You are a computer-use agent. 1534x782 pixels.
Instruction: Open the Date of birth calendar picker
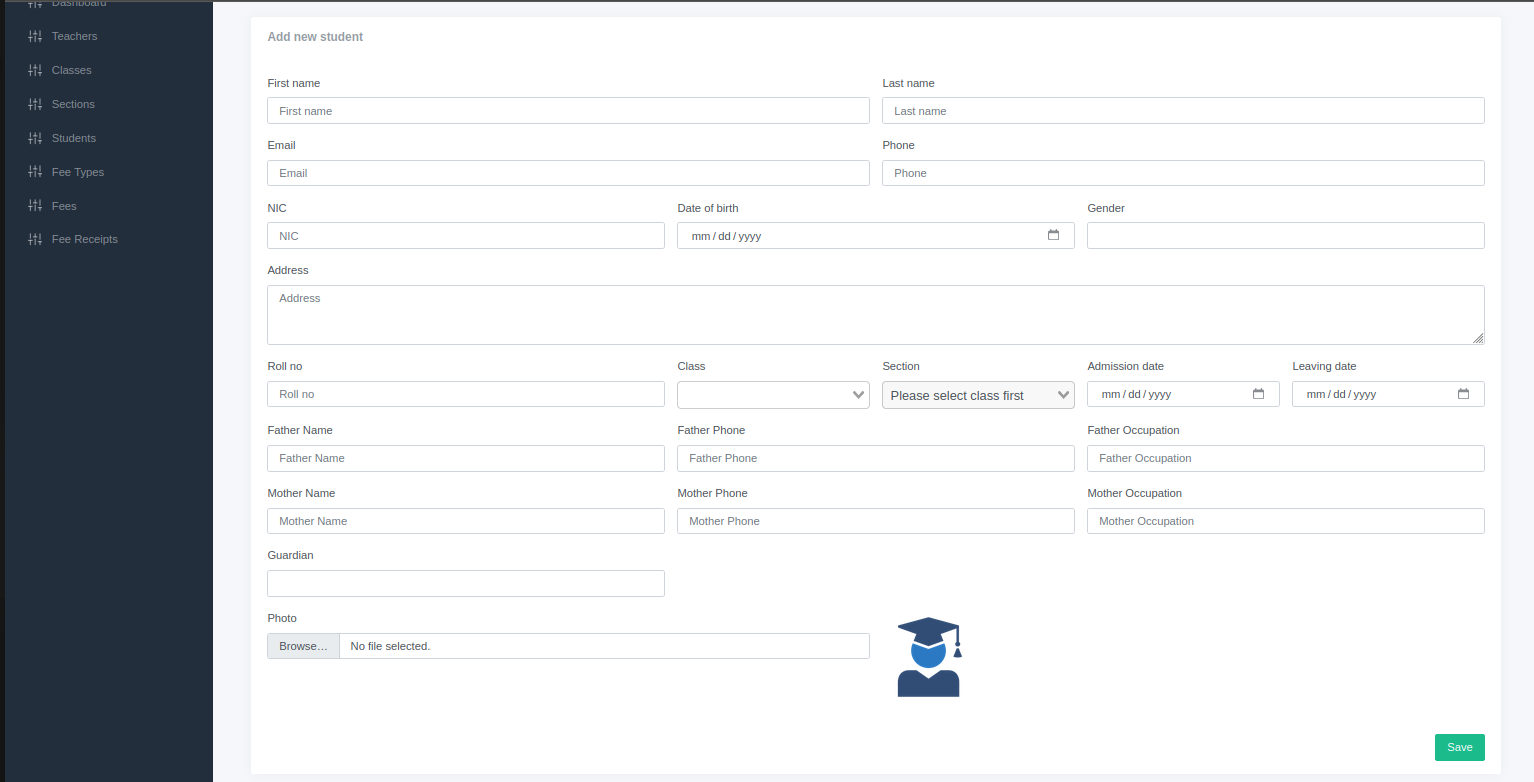click(x=1053, y=235)
